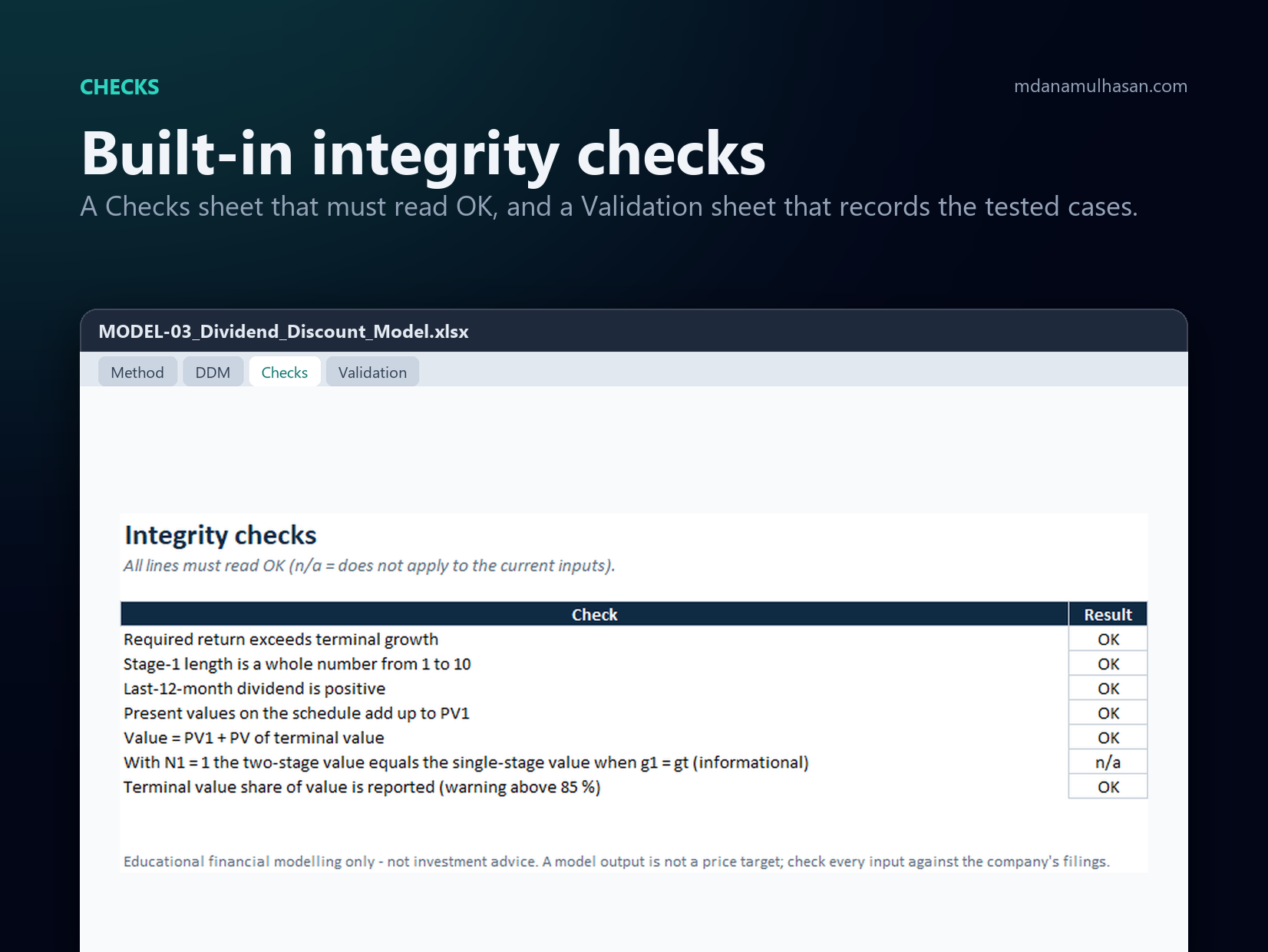Click OK result for terminal value share check
1268x952 pixels.
(x=1108, y=787)
